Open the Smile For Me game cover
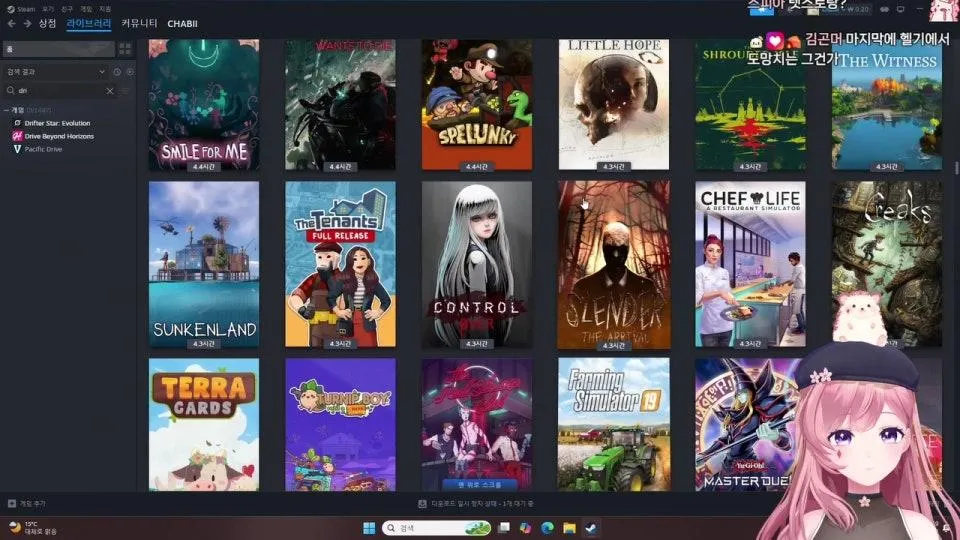The width and height of the screenshot is (960, 540). (x=204, y=105)
